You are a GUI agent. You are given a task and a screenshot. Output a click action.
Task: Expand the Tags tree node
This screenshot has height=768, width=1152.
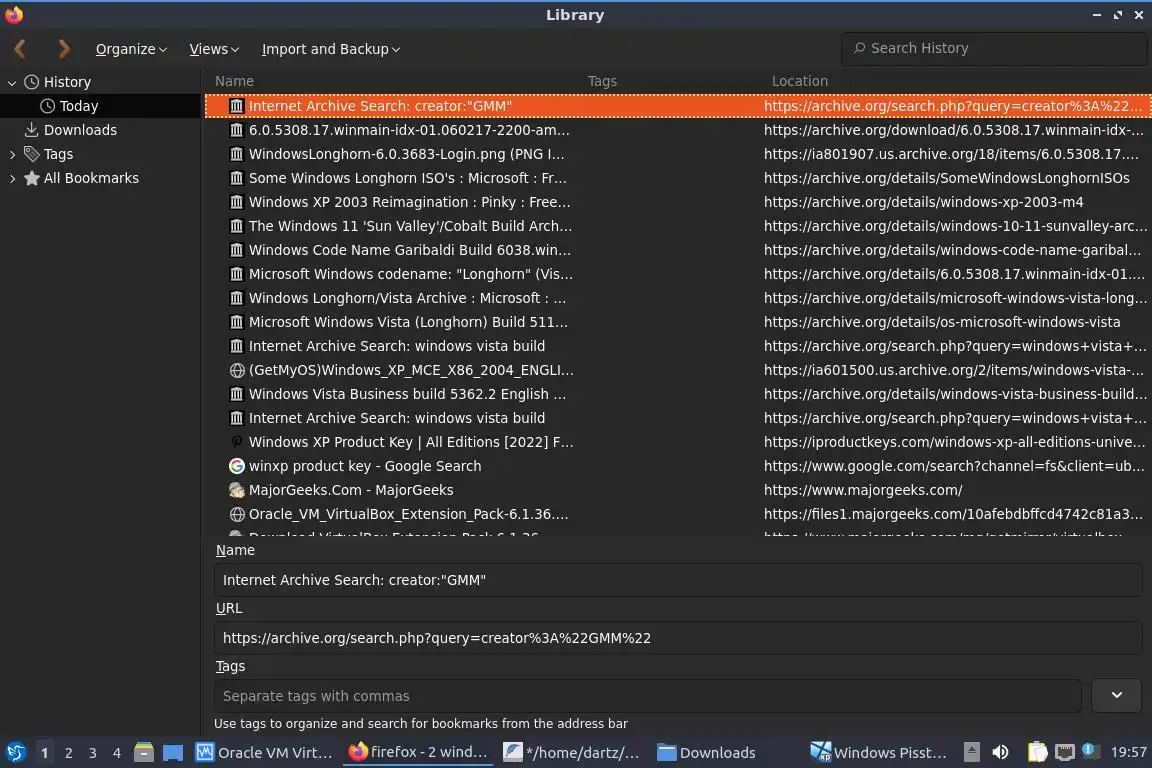tap(12, 154)
